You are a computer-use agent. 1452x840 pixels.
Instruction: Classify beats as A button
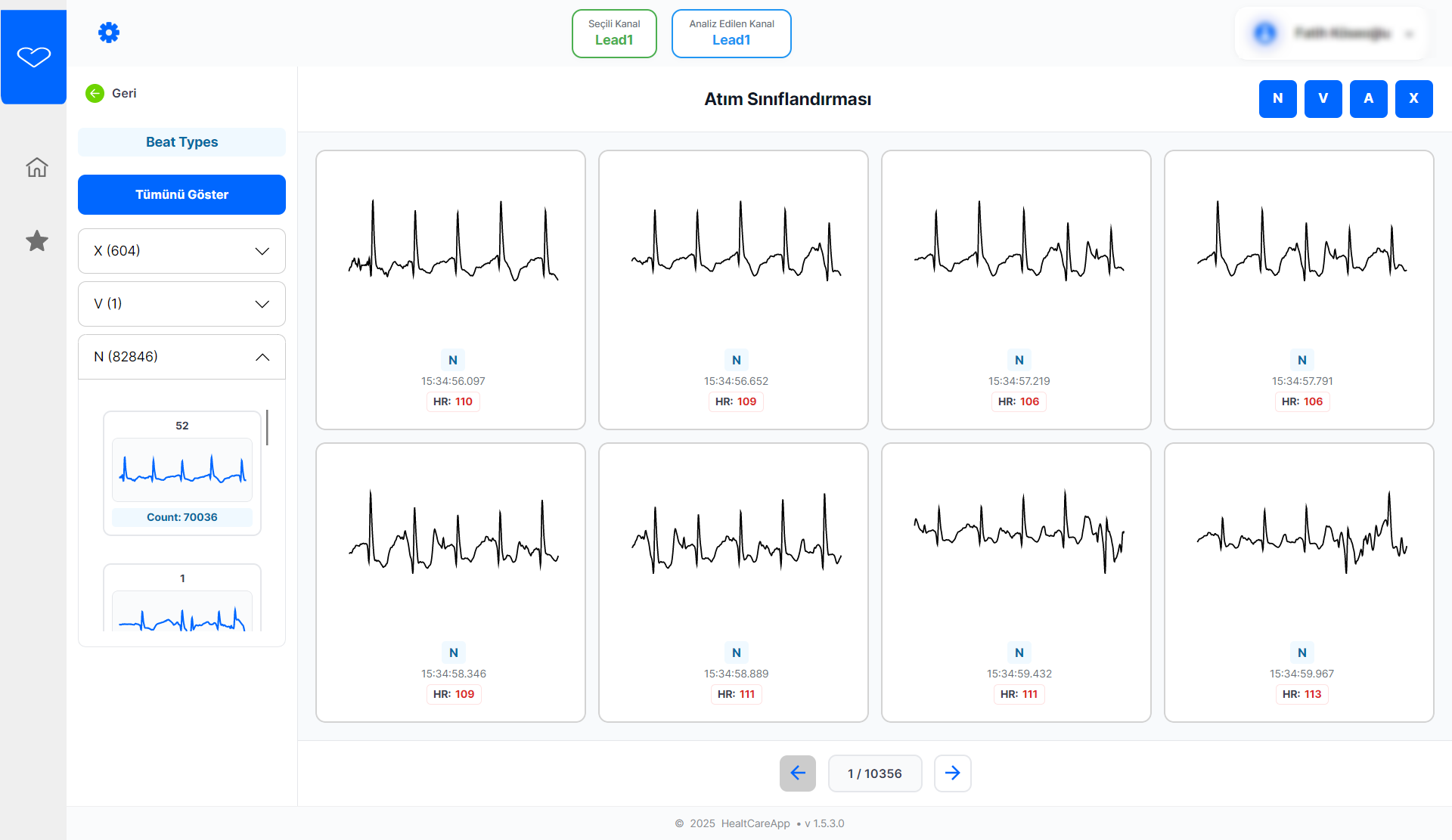(1368, 98)
